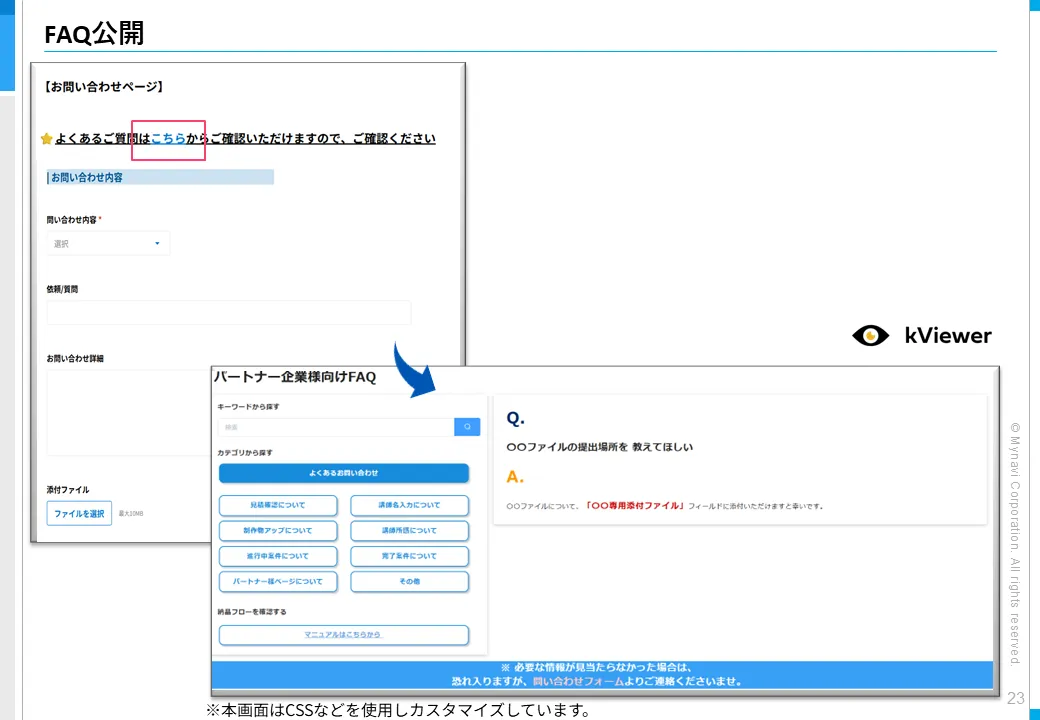Click the 納品フローを確認する label
This screenshot has width=1040, height=720.
coord(252,612)
